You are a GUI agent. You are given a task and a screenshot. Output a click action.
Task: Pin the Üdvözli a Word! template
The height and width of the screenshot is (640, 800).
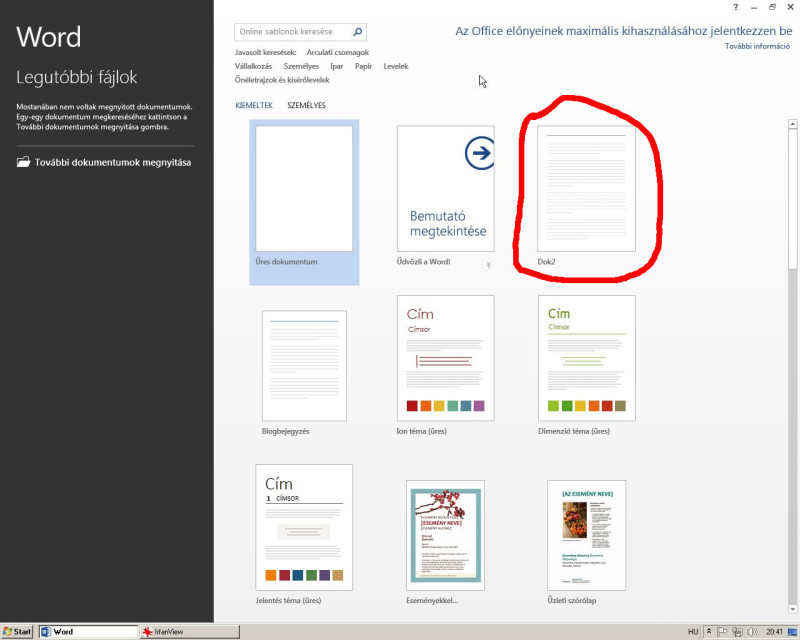[489, 265]
